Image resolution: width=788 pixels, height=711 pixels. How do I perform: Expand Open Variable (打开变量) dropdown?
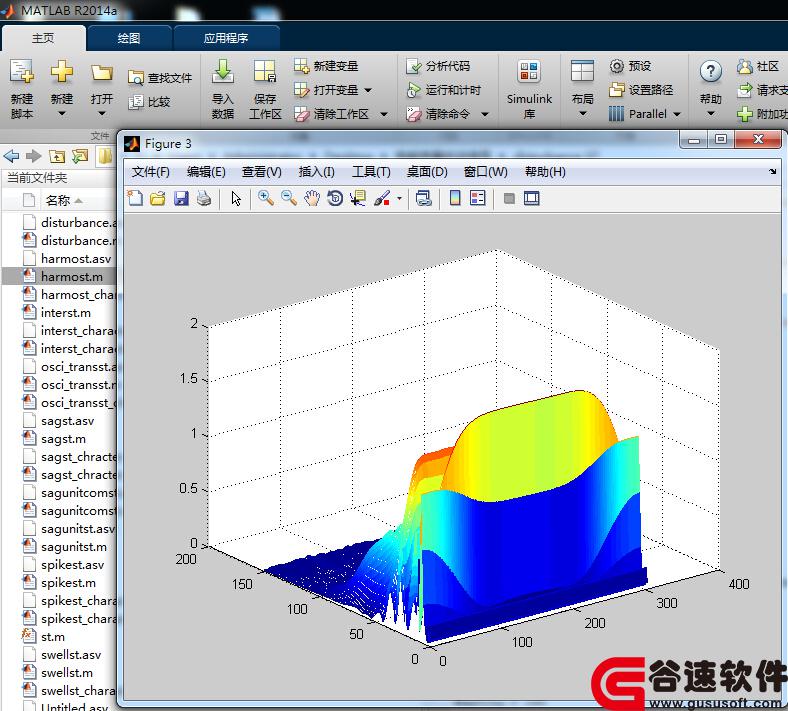368,90
